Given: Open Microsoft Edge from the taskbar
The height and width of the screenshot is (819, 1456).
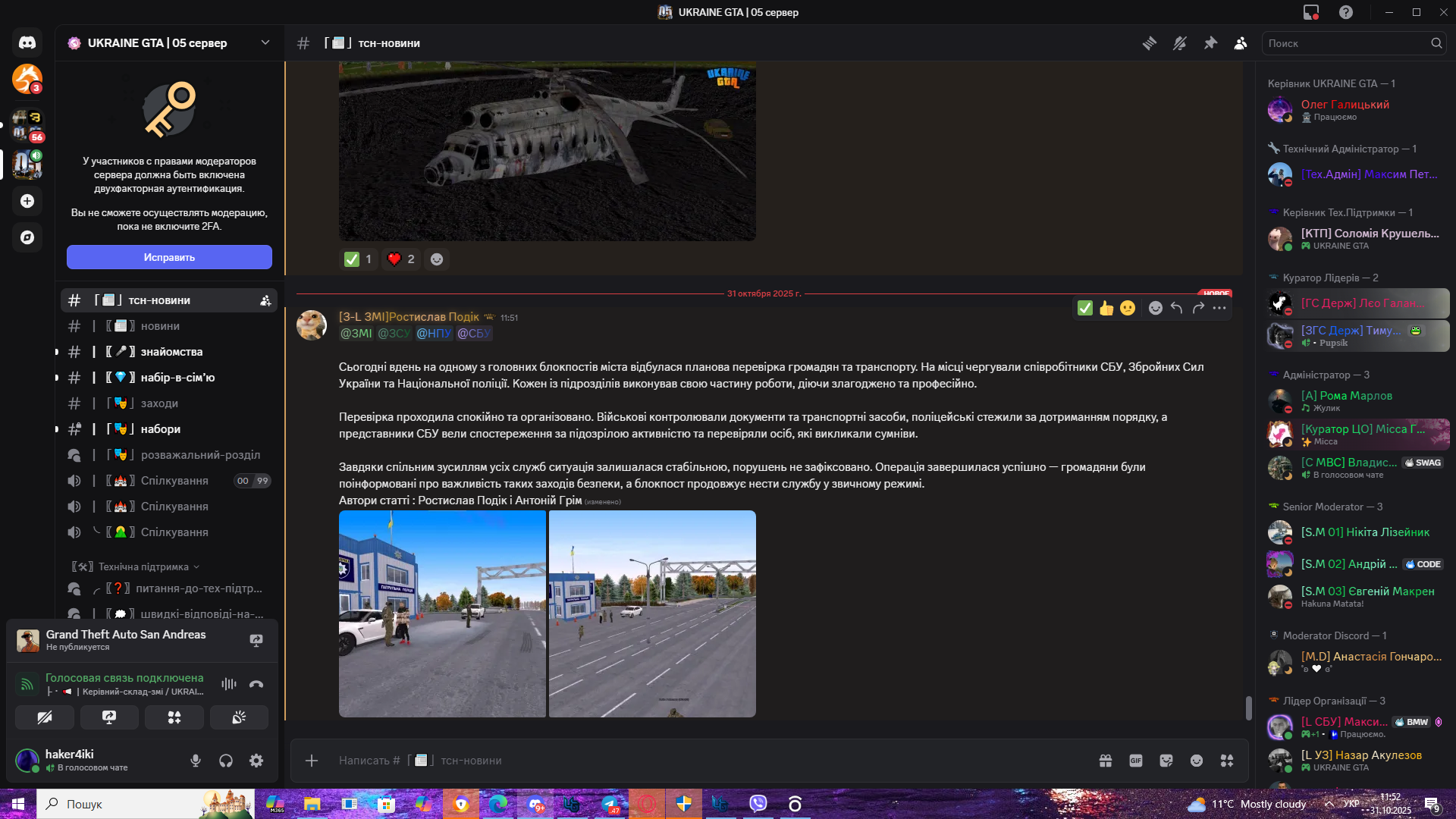Looking at the screenshot, I should pyautogui.click(x=498, y=804).
